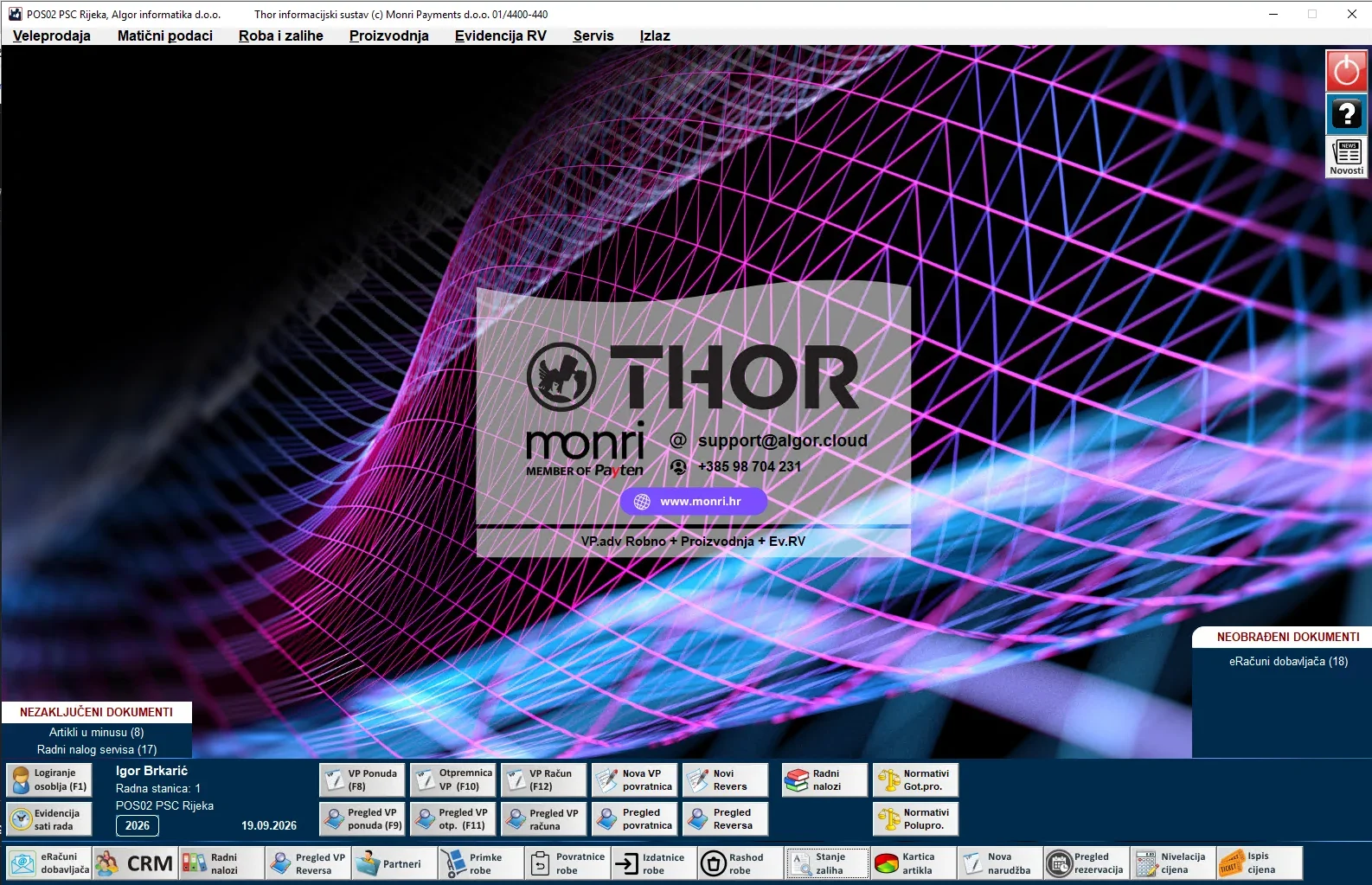
Task: Open Normativi Polupro.
Action: 915,818
